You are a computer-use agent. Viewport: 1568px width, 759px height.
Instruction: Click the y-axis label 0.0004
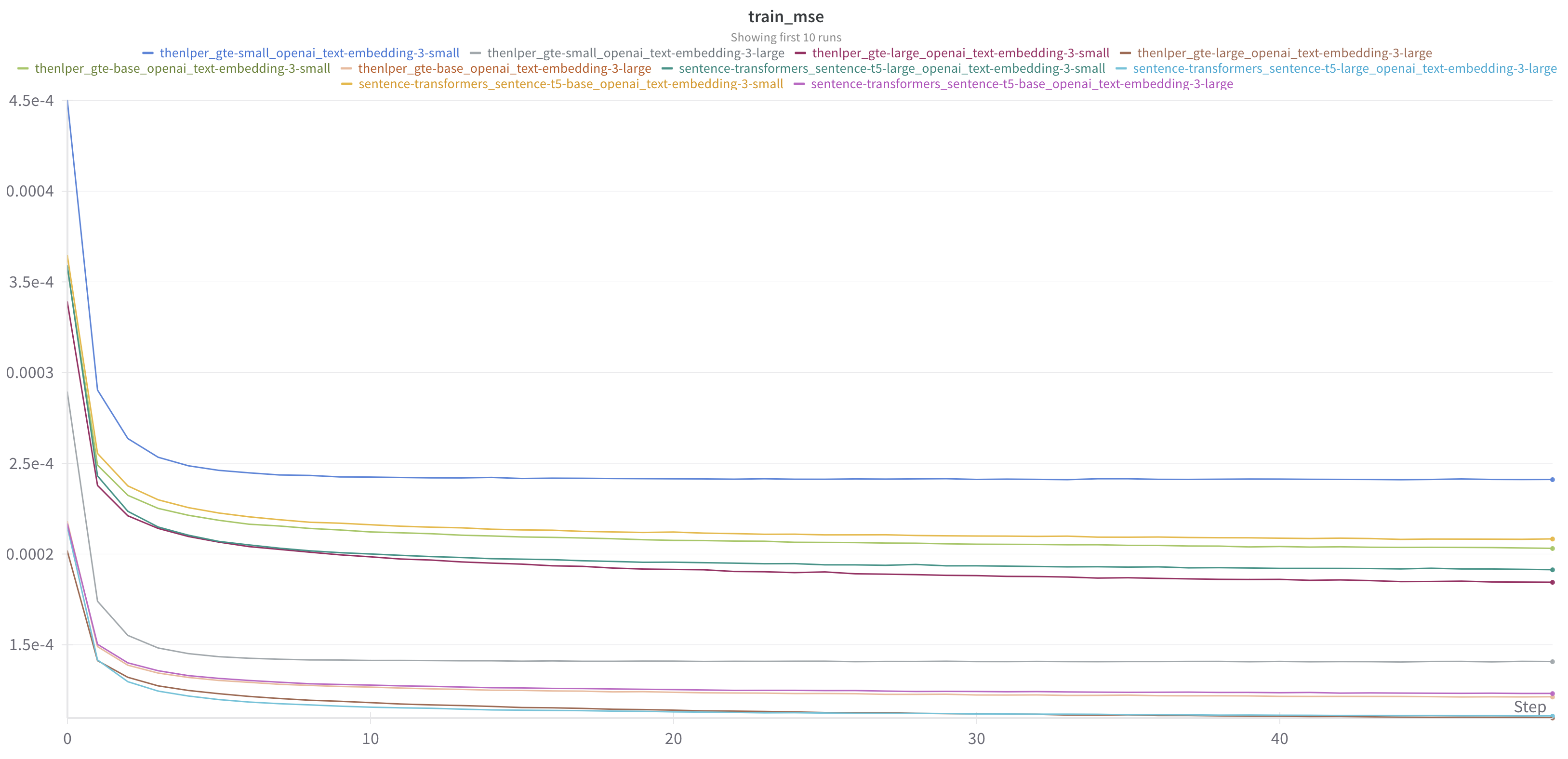(x=30, y=191)
